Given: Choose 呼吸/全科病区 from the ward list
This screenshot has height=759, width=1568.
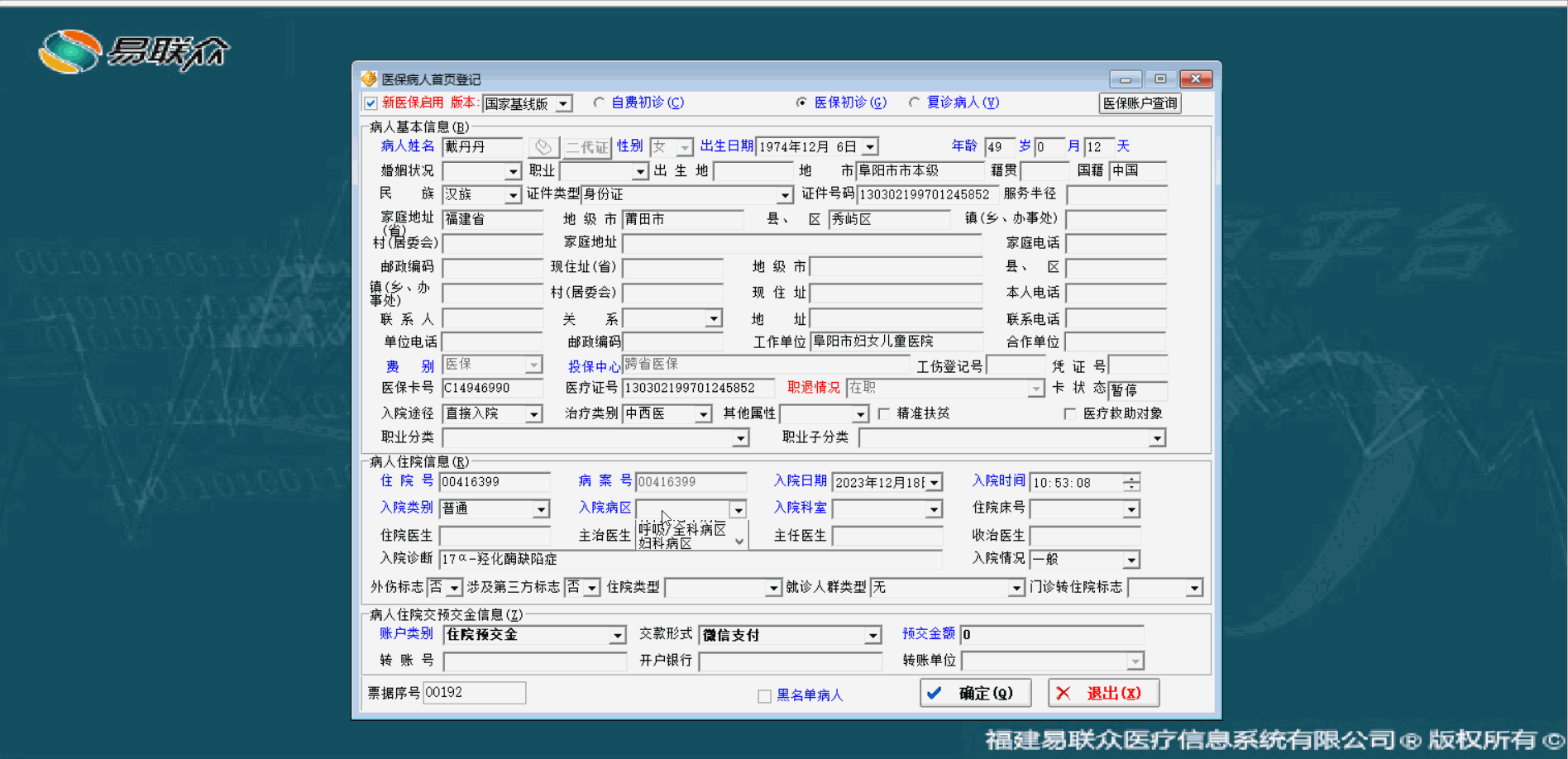Looking at the screenshot, I should tap(683, 529).
